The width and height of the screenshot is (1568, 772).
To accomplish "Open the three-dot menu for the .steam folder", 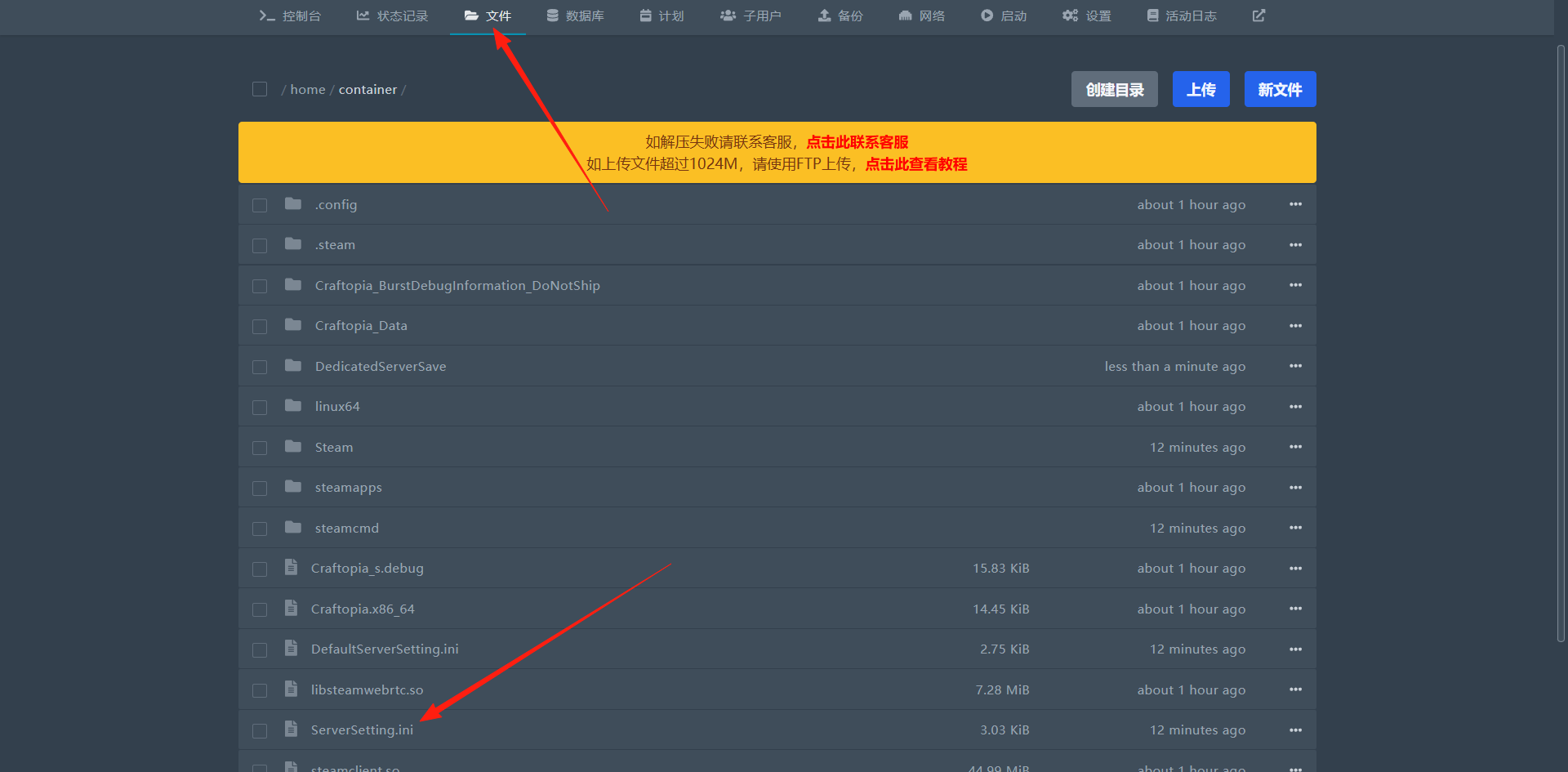I will [x=1295, y=245].
